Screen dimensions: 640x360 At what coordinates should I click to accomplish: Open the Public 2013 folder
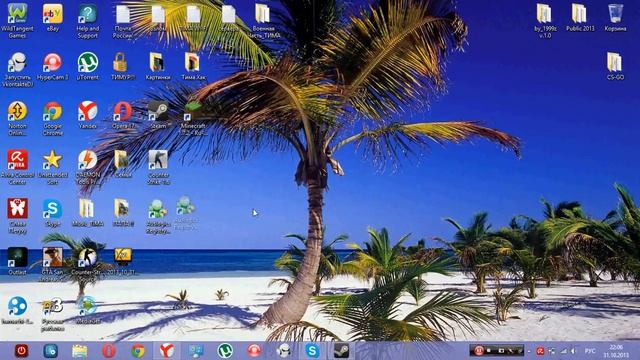tap(580, 18)
